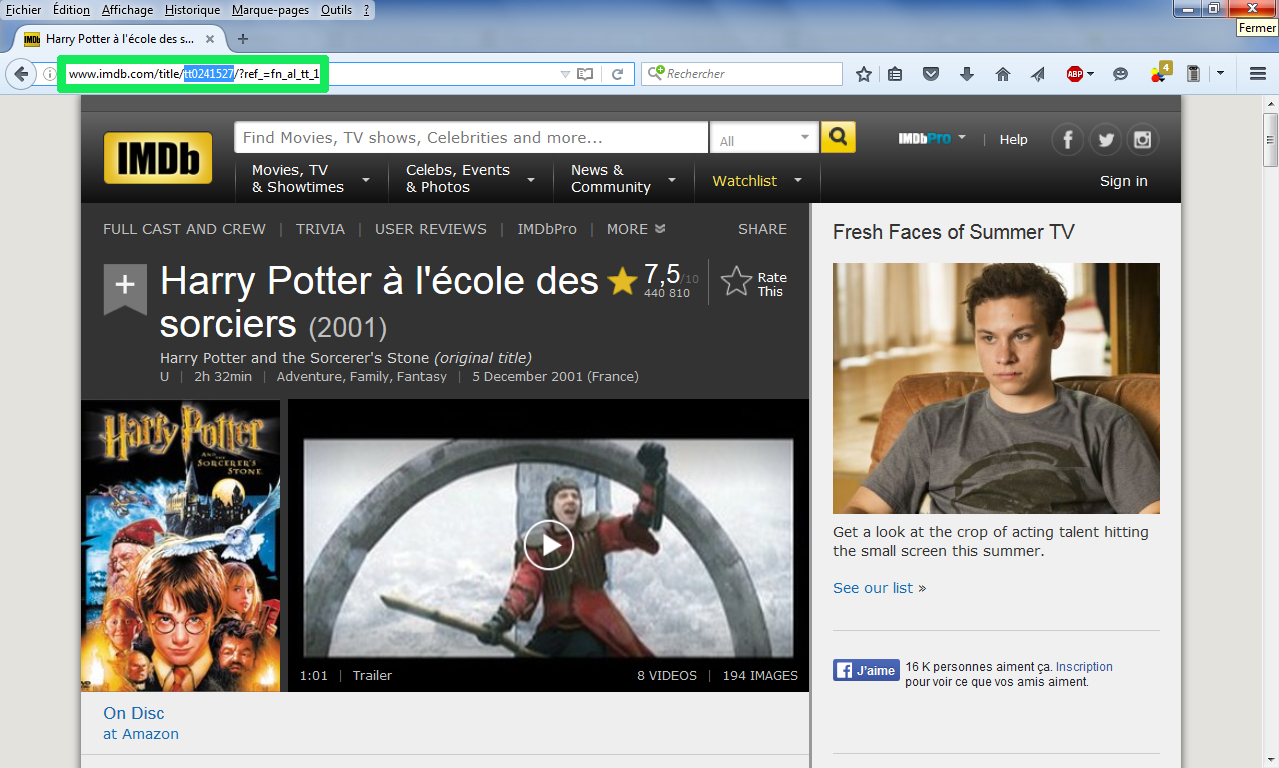Click the vertical page scrollbar thumb
This screenshot has width=1279, height=768.
click(1270, 140)
